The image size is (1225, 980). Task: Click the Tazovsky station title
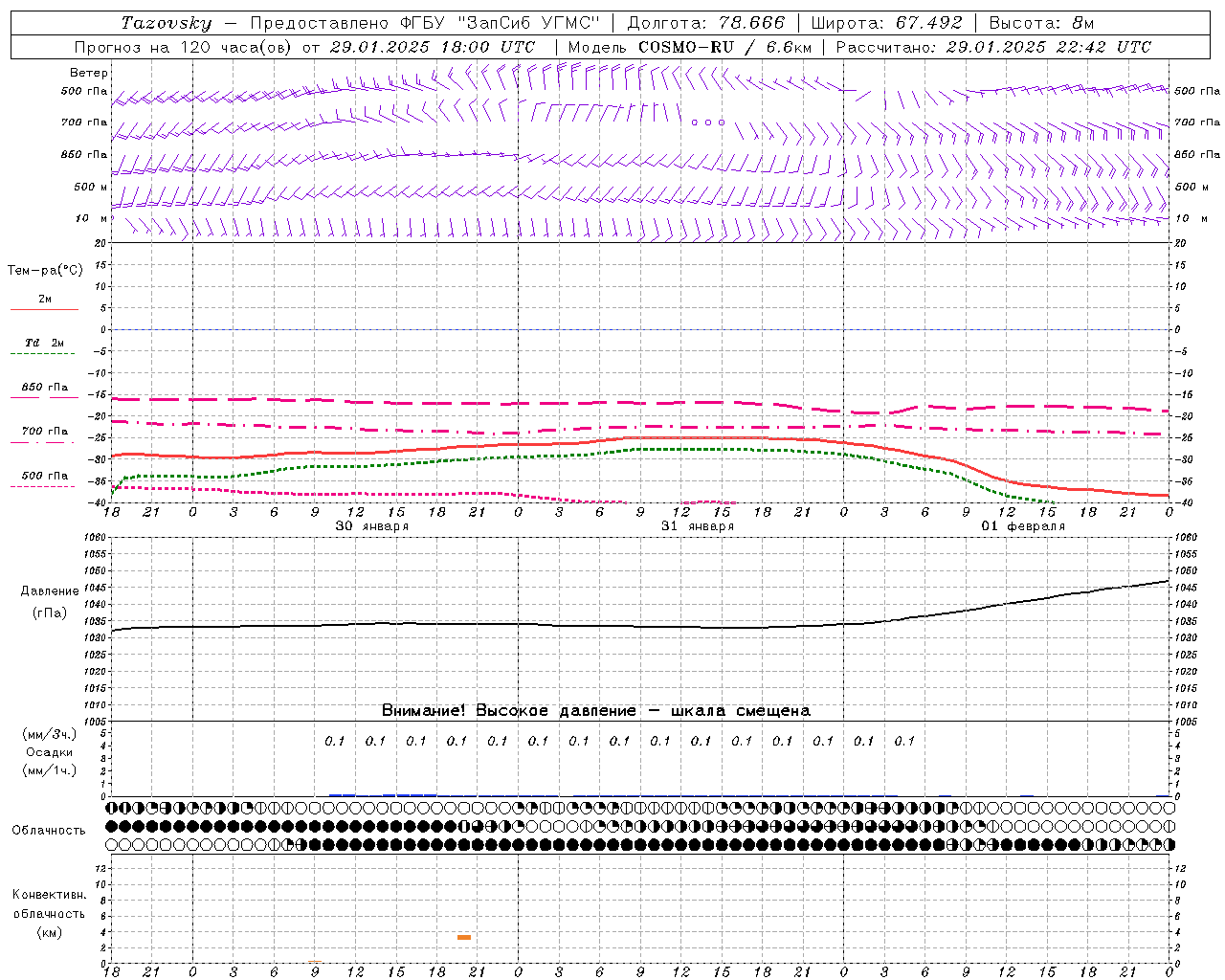167,23
